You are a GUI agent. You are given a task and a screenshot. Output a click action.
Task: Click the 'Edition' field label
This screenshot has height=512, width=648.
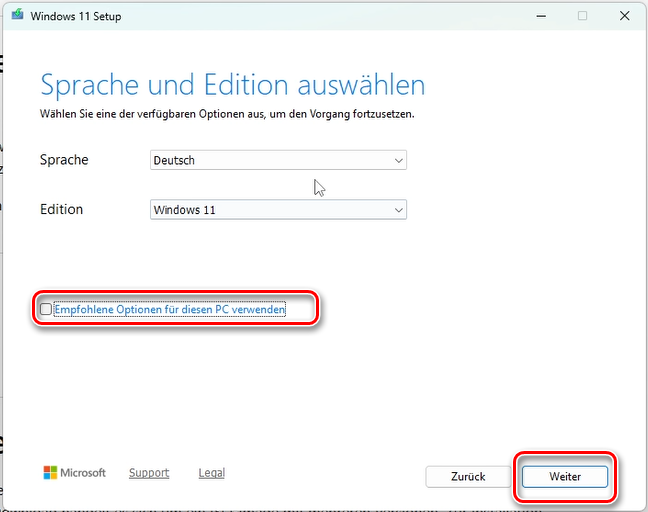(62, 209)
